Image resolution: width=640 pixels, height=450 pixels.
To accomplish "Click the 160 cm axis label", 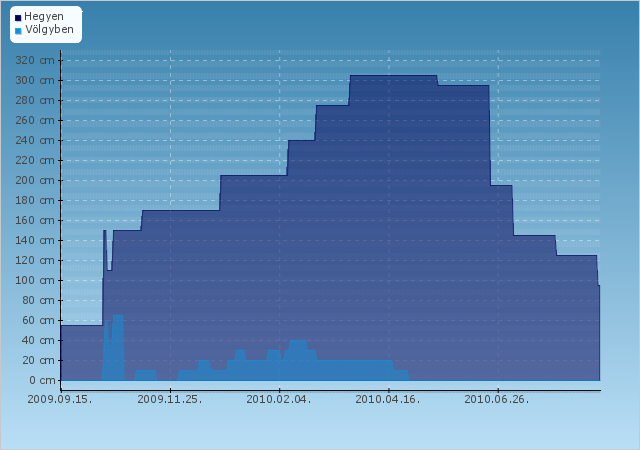I will pos(35,221).
